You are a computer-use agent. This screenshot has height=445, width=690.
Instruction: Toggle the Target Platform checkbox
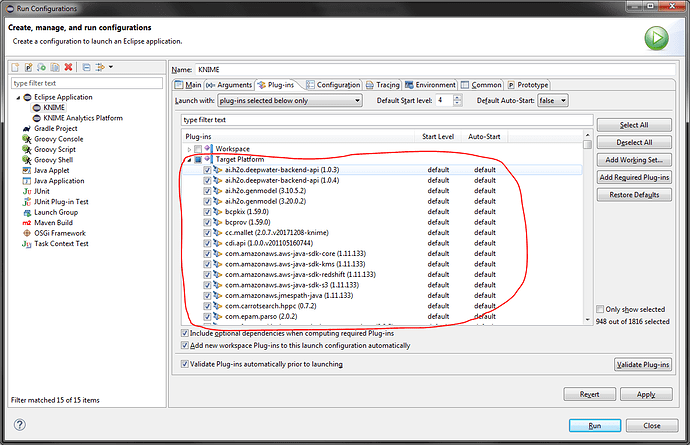[x=198, y=159]
